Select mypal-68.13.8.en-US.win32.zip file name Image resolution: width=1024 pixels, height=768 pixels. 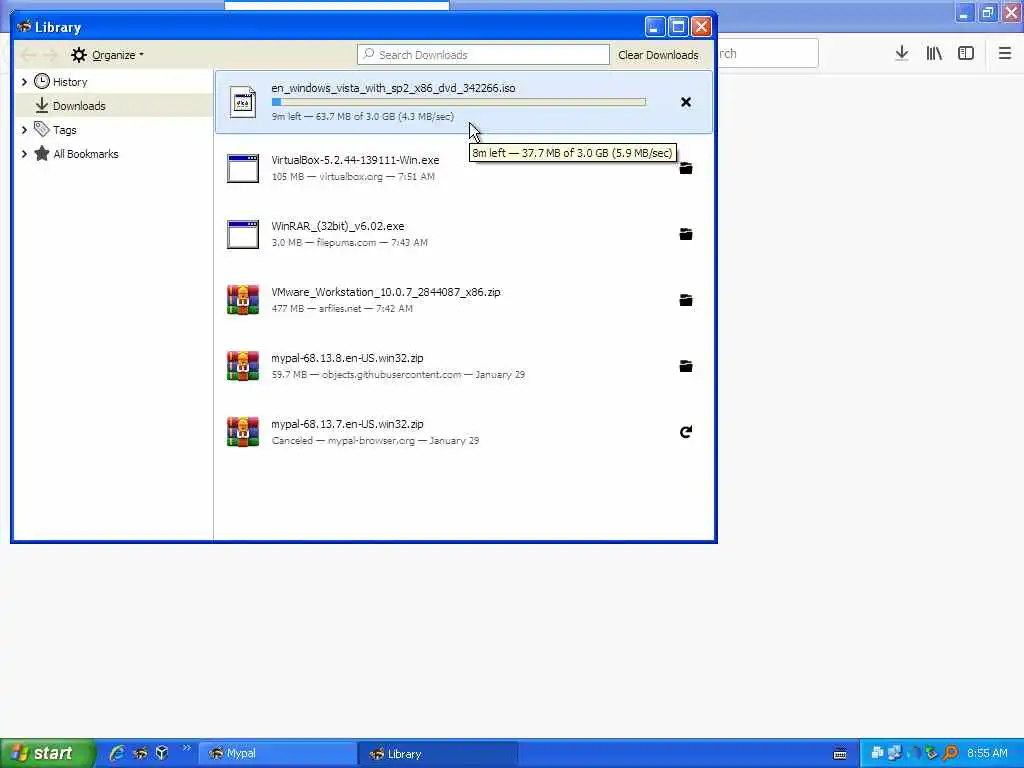coord(347,358)
